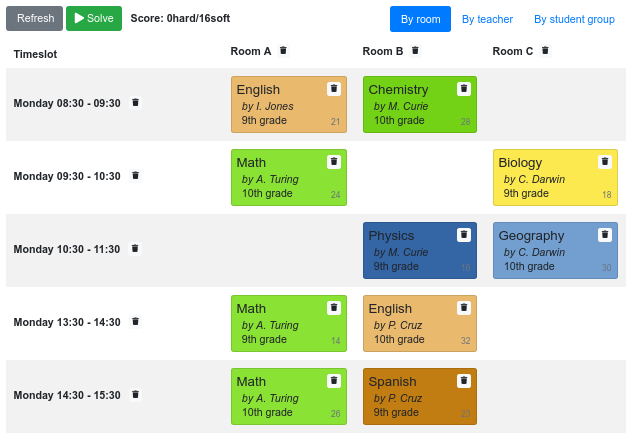Screen dimensions: 632x439
Task: Remove the English lesson by I. Jones
Action: click(x=334, y=89)
